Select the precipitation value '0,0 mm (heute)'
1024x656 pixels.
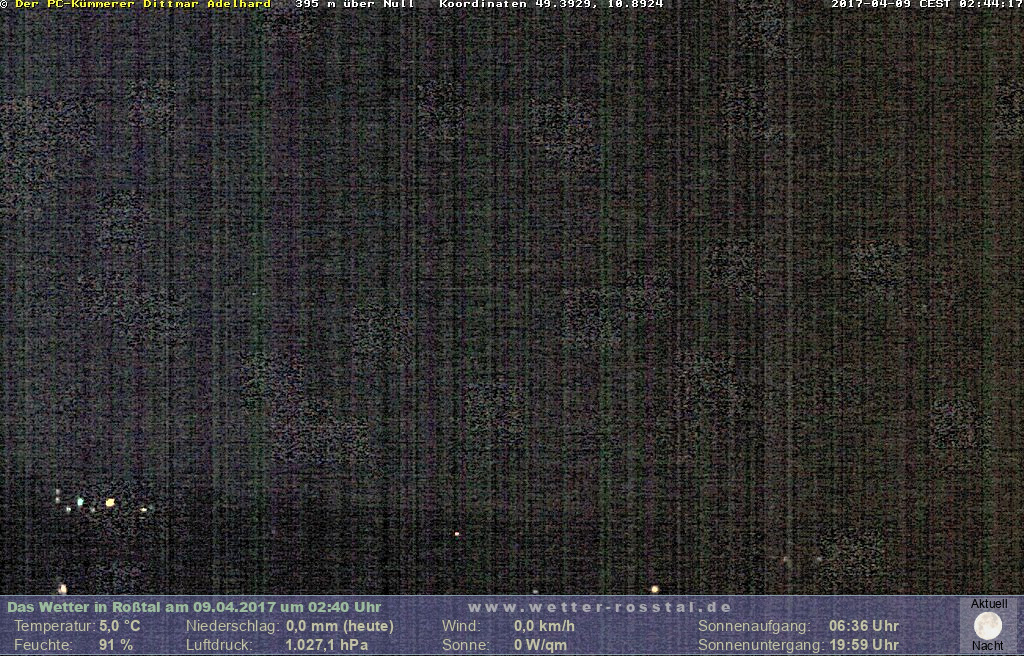coord(340,626)
